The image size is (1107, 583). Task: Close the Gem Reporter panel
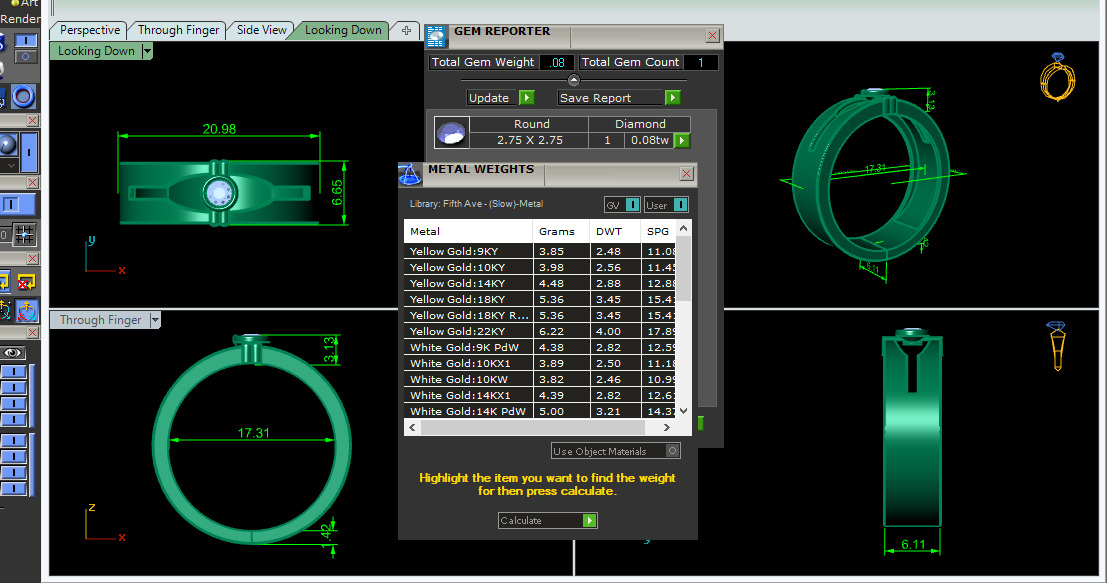click(x=712, y=35)
